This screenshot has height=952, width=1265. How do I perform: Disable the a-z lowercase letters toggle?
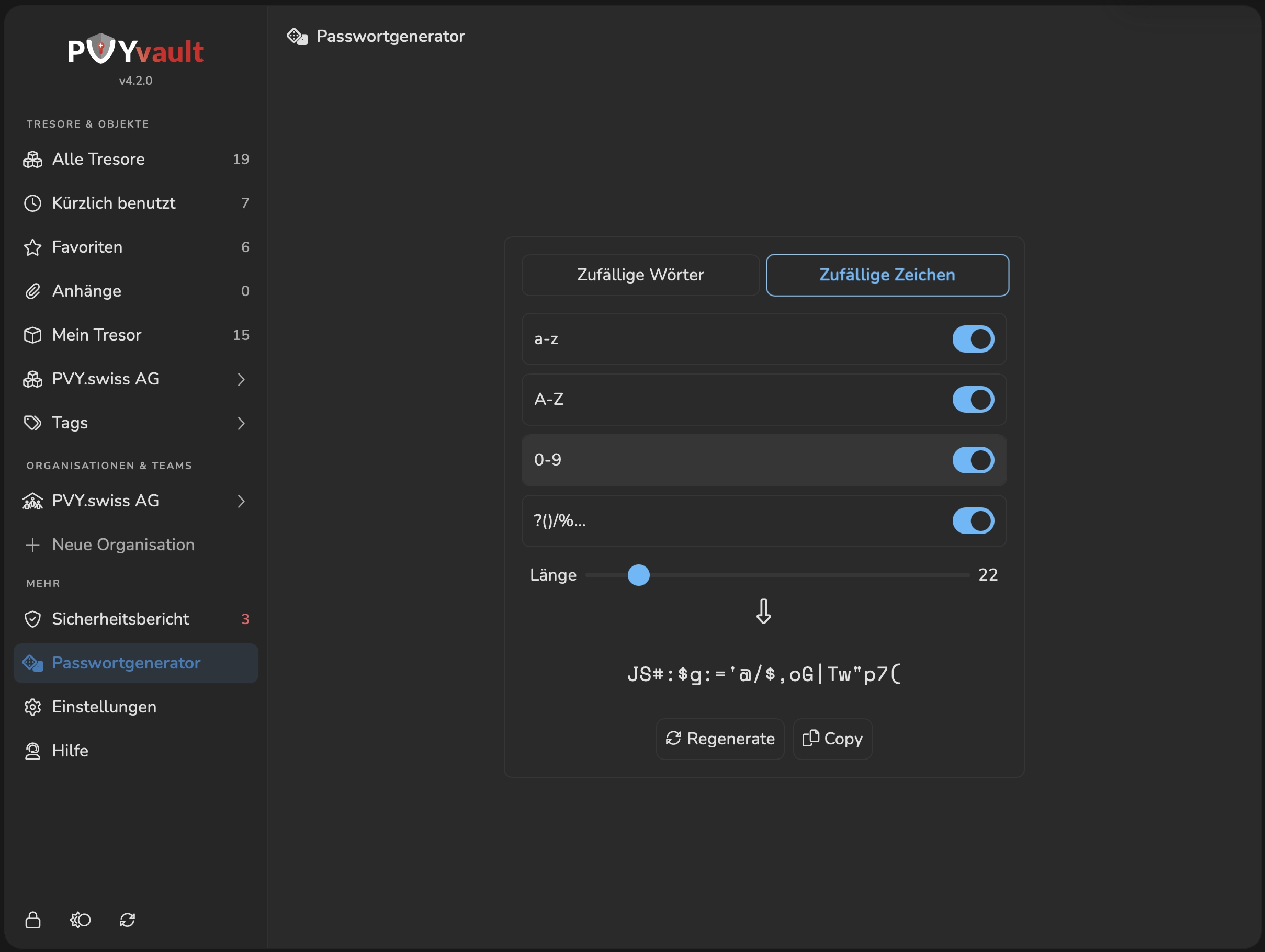pos(974,339)
